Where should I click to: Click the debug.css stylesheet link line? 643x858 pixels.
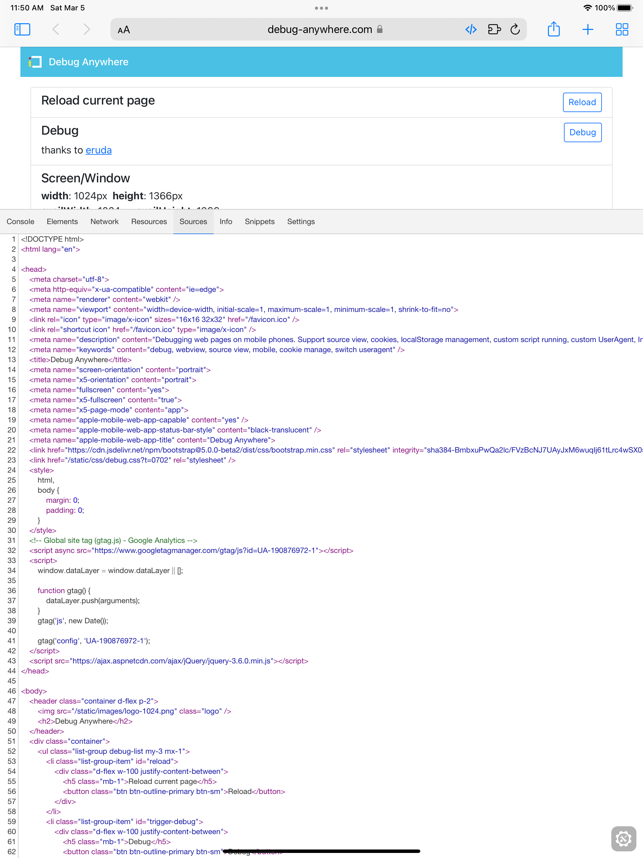pos(132,460)
